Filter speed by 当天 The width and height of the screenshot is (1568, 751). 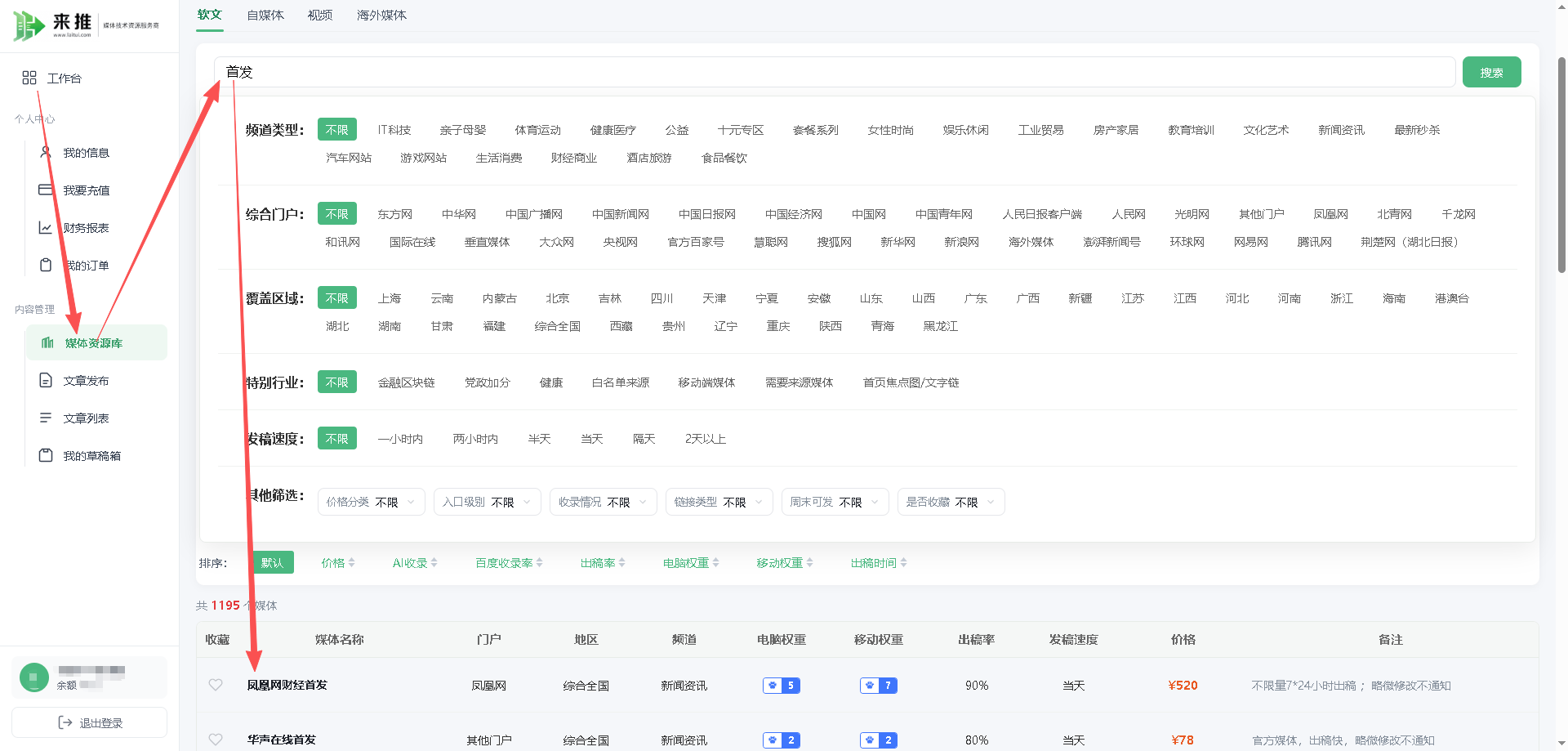(592, 439)
